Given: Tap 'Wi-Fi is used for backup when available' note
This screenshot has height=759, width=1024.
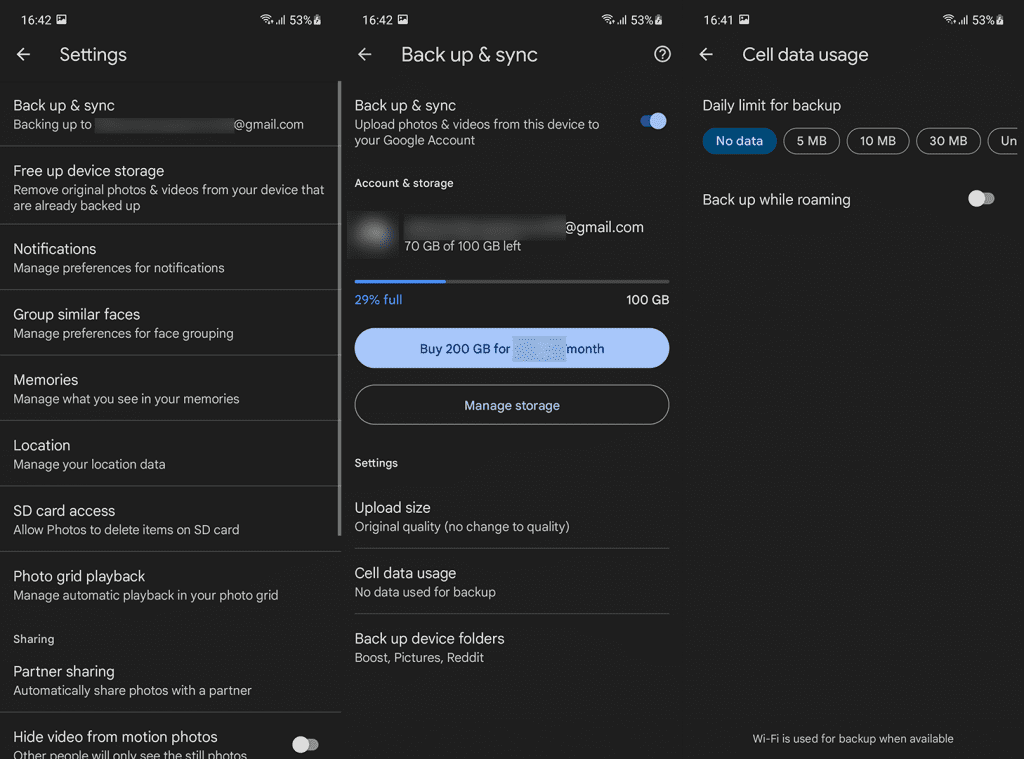Looking at the screenshot, I should tap(852, 739).
